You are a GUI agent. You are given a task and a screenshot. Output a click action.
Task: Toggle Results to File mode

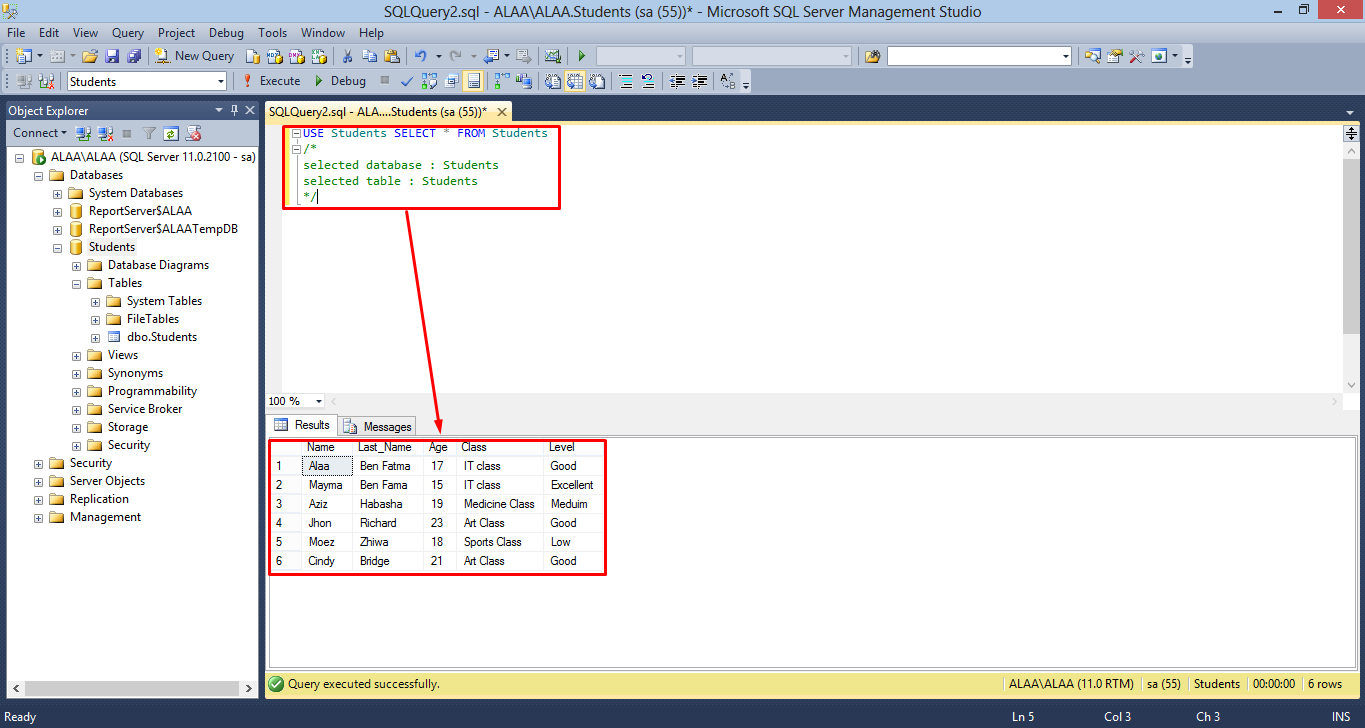[x=598, y=81]
